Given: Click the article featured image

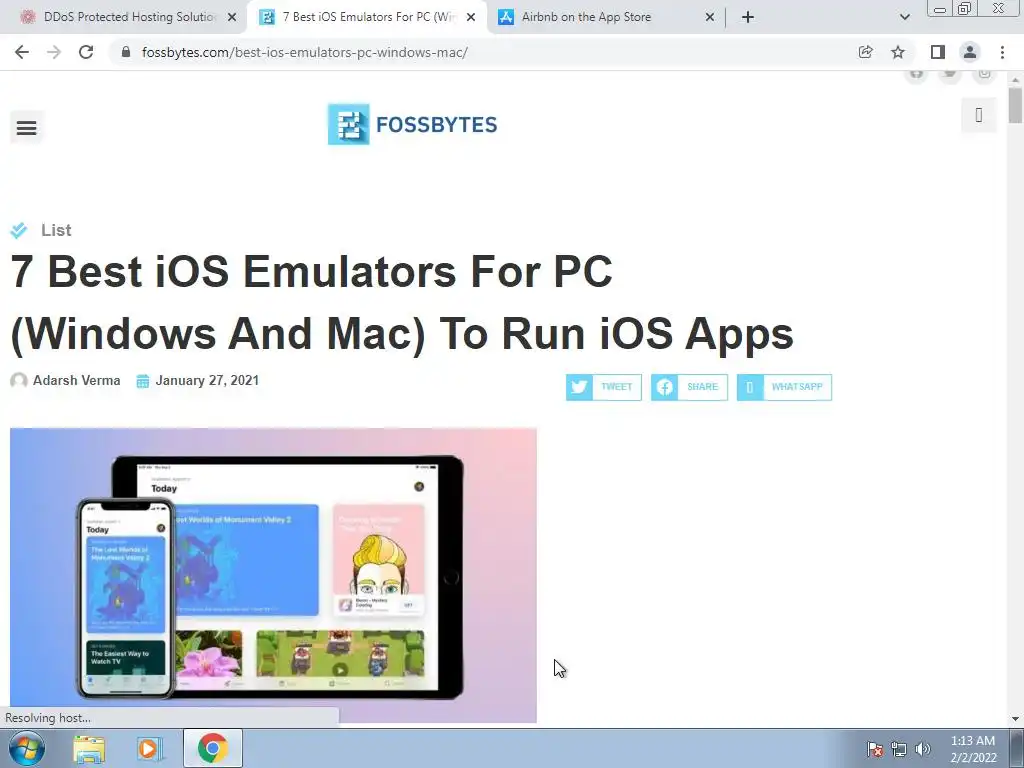Looking at the screenshot, I should click(x=273, y=575).
